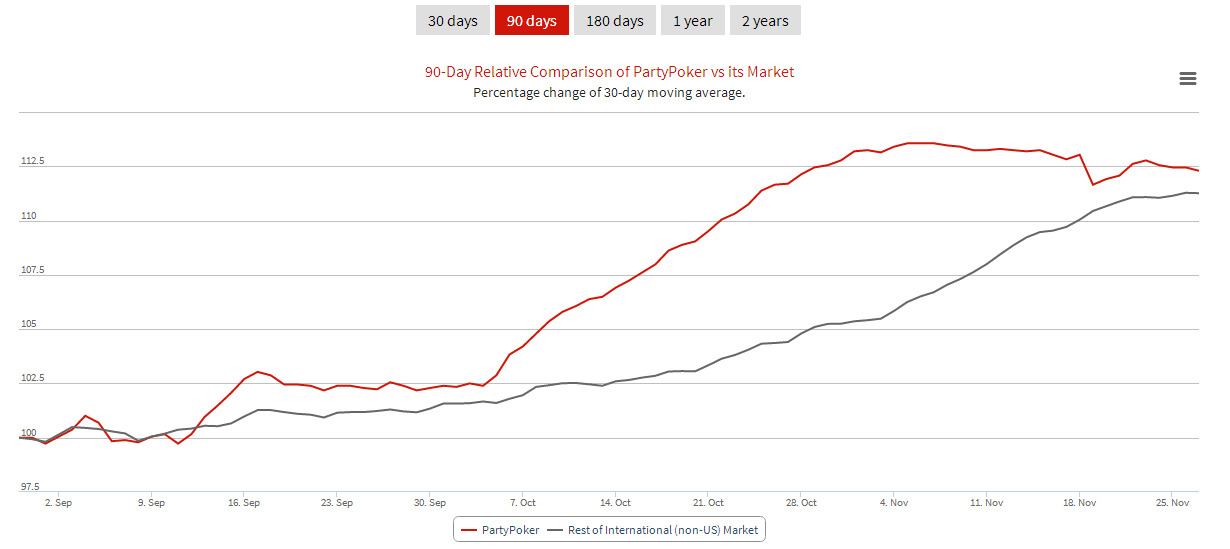Click the '30. Sep' x-axis date
Screen dimensions: 1230x549
pos(429,503)
